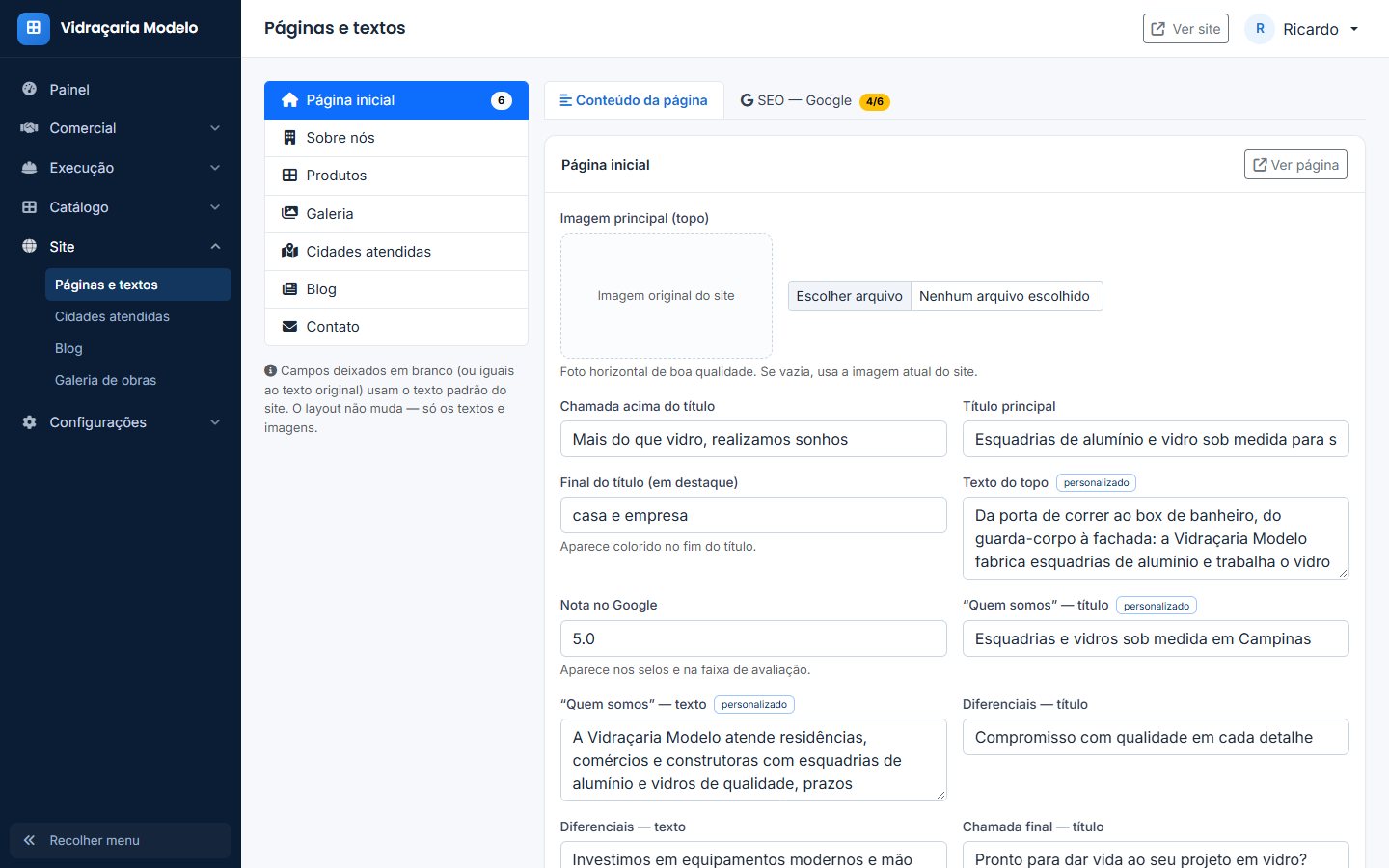Screen dimensions: 1389x868
Task: Click the Texto do topo textarea
Action: click(1156, 538)
